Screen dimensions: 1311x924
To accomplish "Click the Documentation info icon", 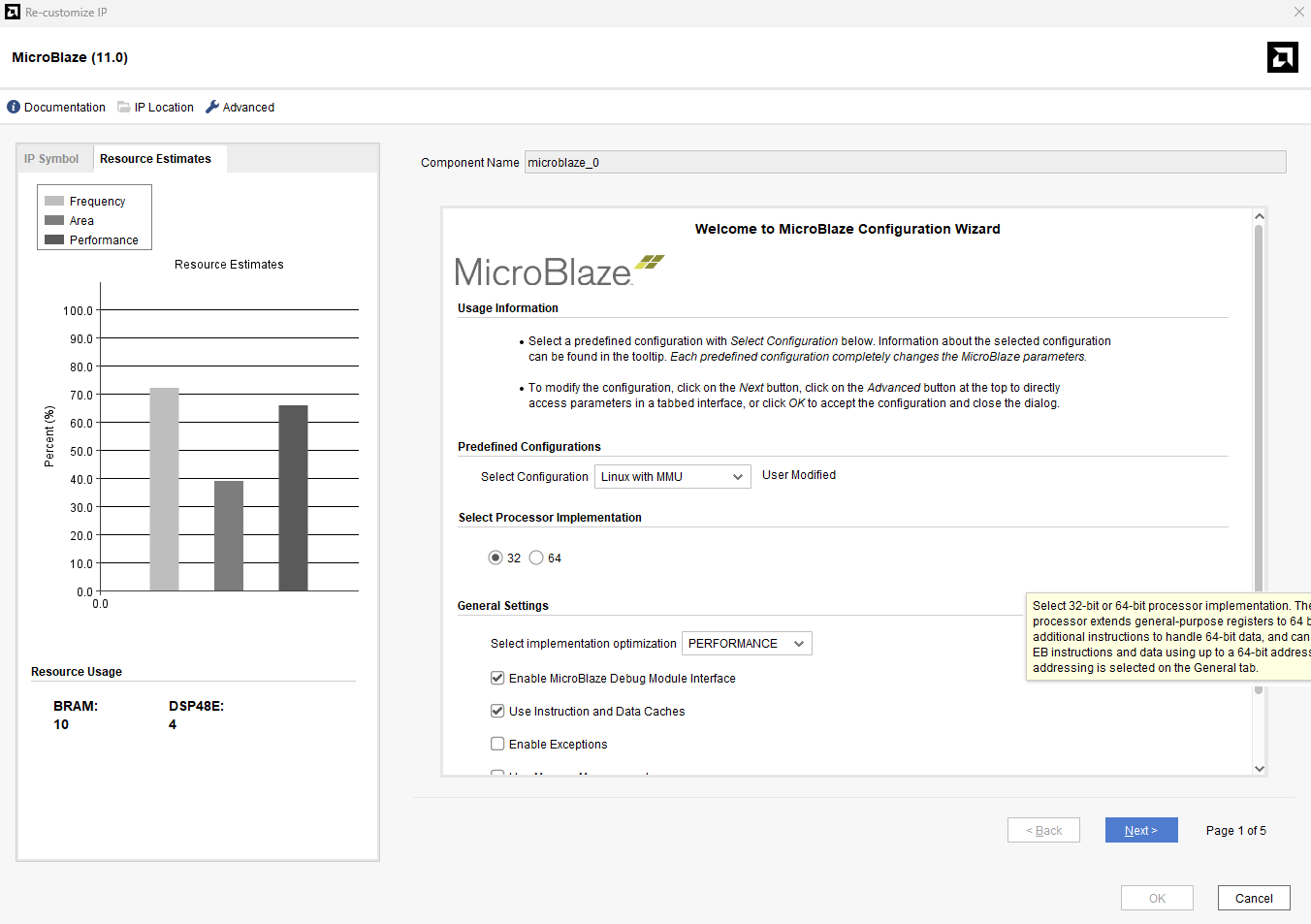I will (x=14, y=108).
